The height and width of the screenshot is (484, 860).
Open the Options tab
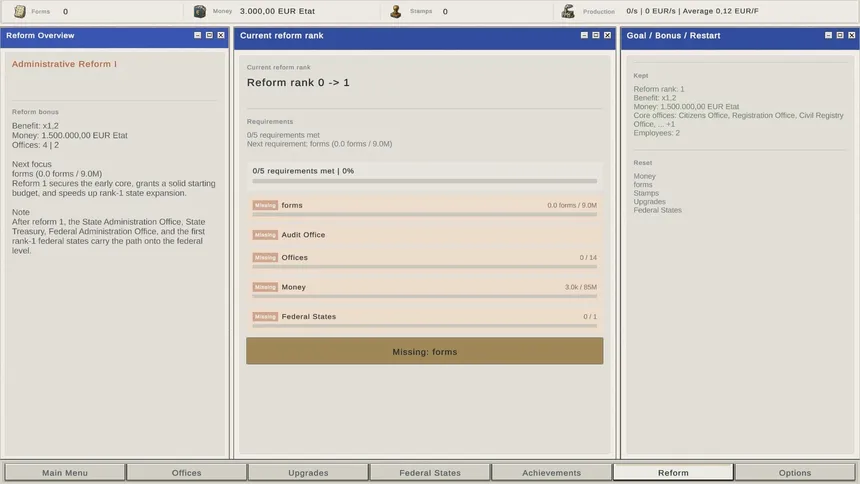tap(795, 472)
